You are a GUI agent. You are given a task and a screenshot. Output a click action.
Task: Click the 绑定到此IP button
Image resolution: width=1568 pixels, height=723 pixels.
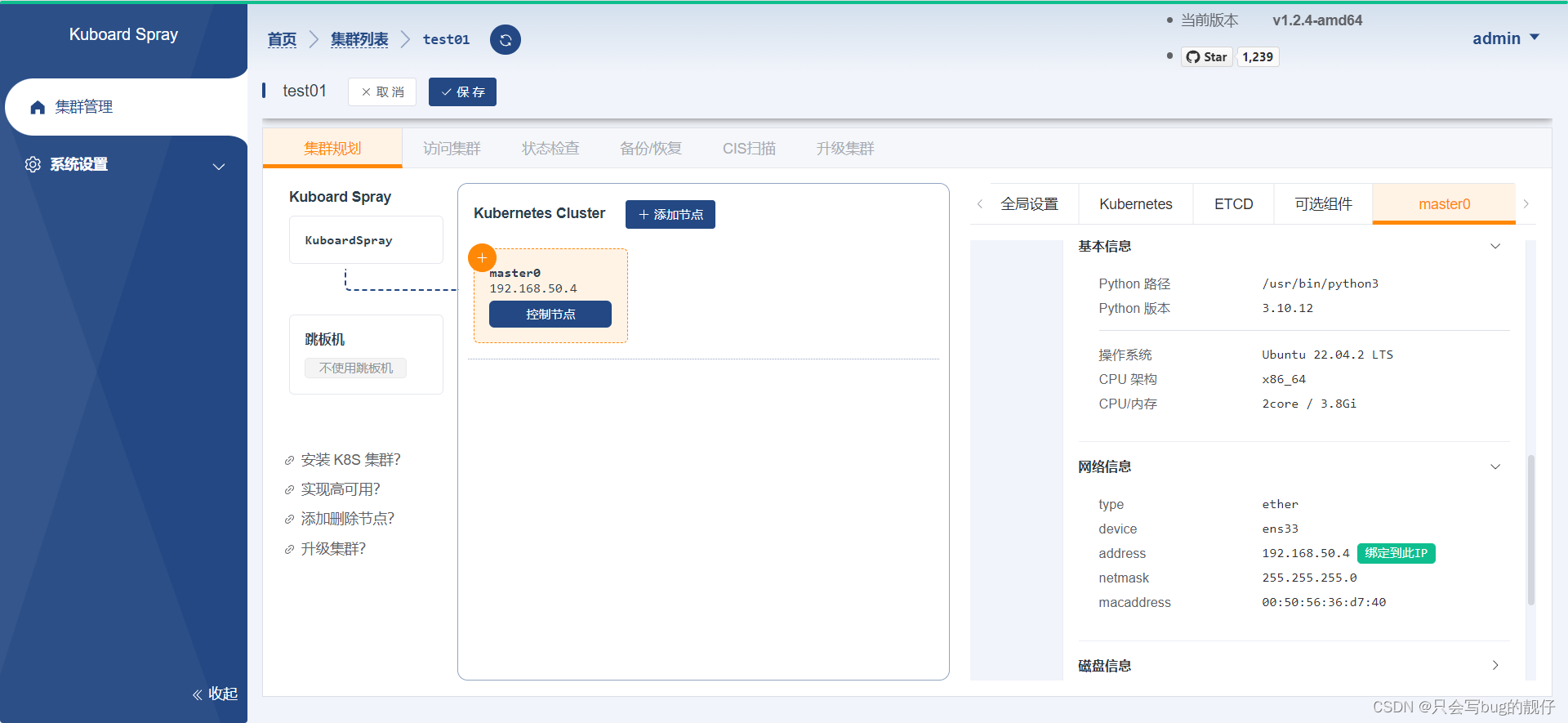[x=1396, y=553]
